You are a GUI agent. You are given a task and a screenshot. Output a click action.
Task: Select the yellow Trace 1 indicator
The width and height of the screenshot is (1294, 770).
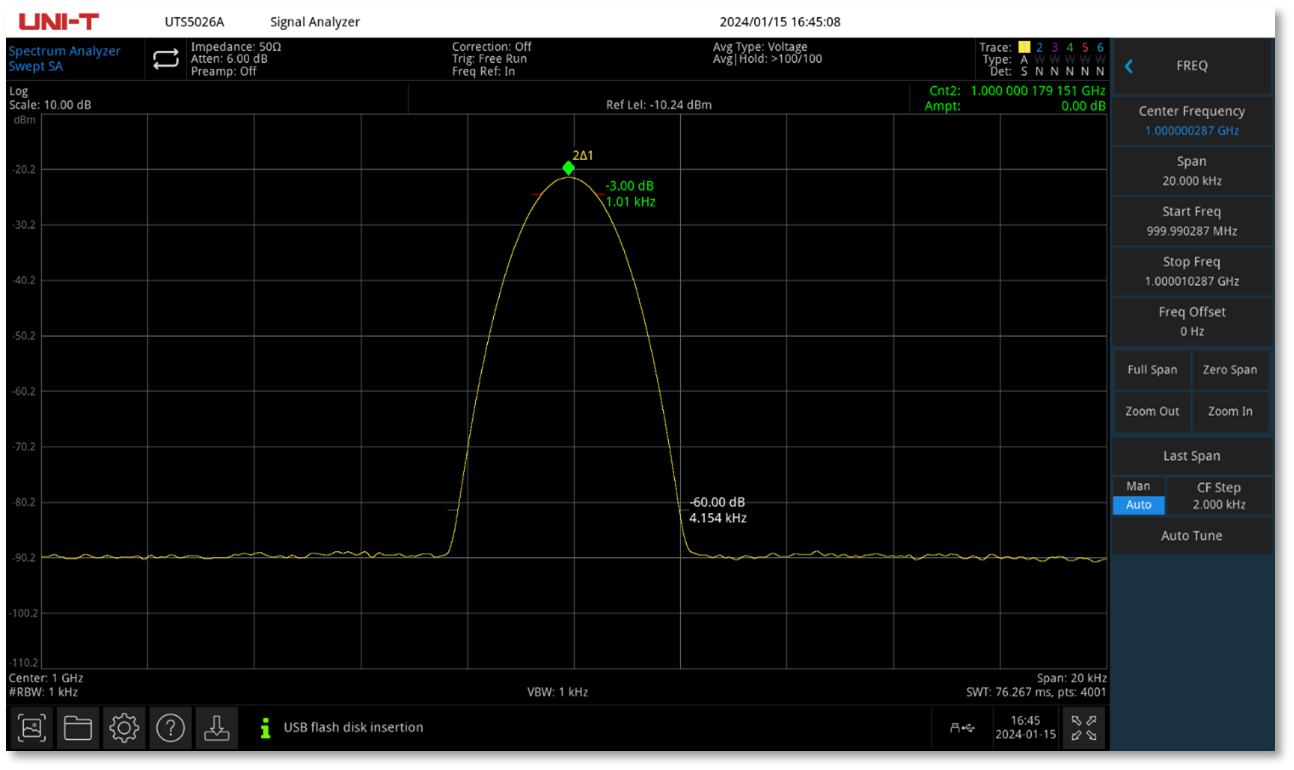[x=1024, y=47]
